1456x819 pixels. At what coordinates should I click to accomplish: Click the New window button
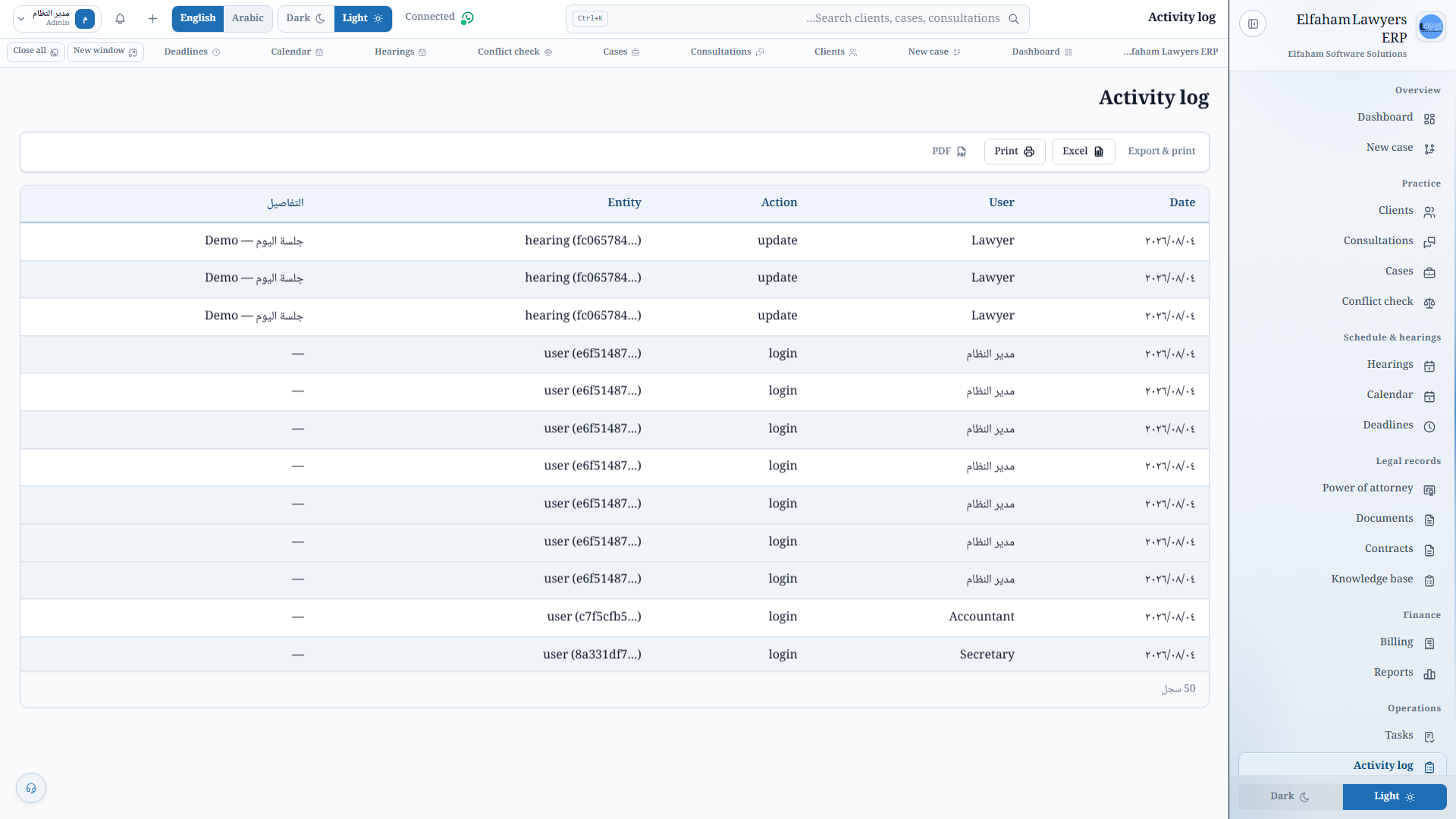click(105, 52)
